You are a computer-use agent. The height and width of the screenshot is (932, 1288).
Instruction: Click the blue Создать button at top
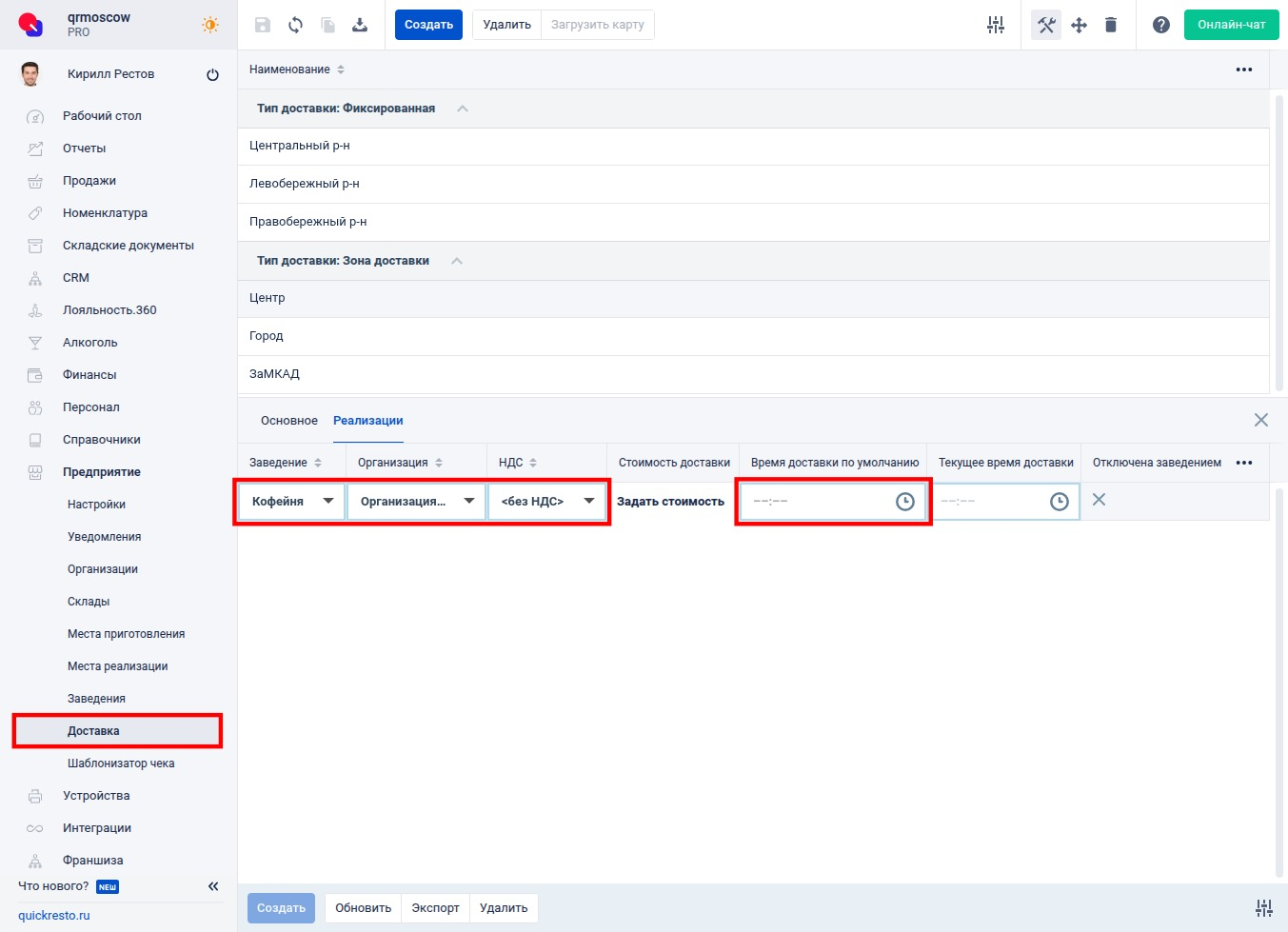(428, 25)
